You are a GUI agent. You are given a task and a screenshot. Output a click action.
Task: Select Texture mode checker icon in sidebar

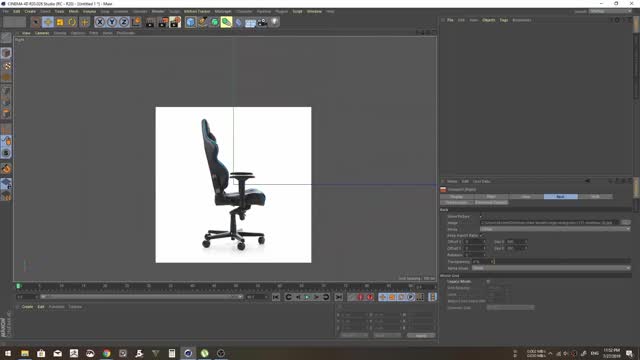[x=6, y=65]
